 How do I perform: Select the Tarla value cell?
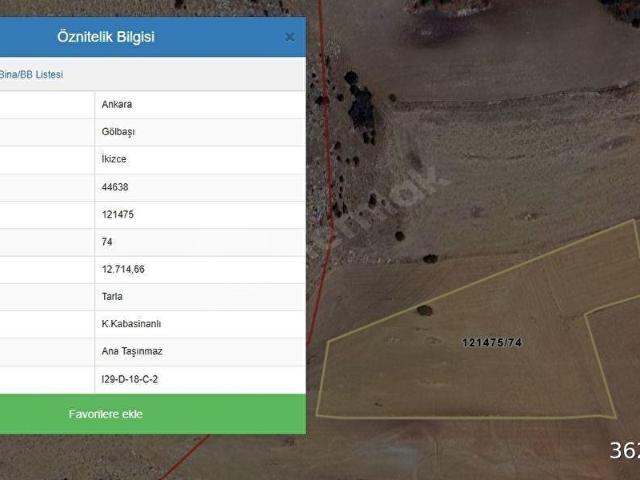pyautogui.click(x=200, y=296)
